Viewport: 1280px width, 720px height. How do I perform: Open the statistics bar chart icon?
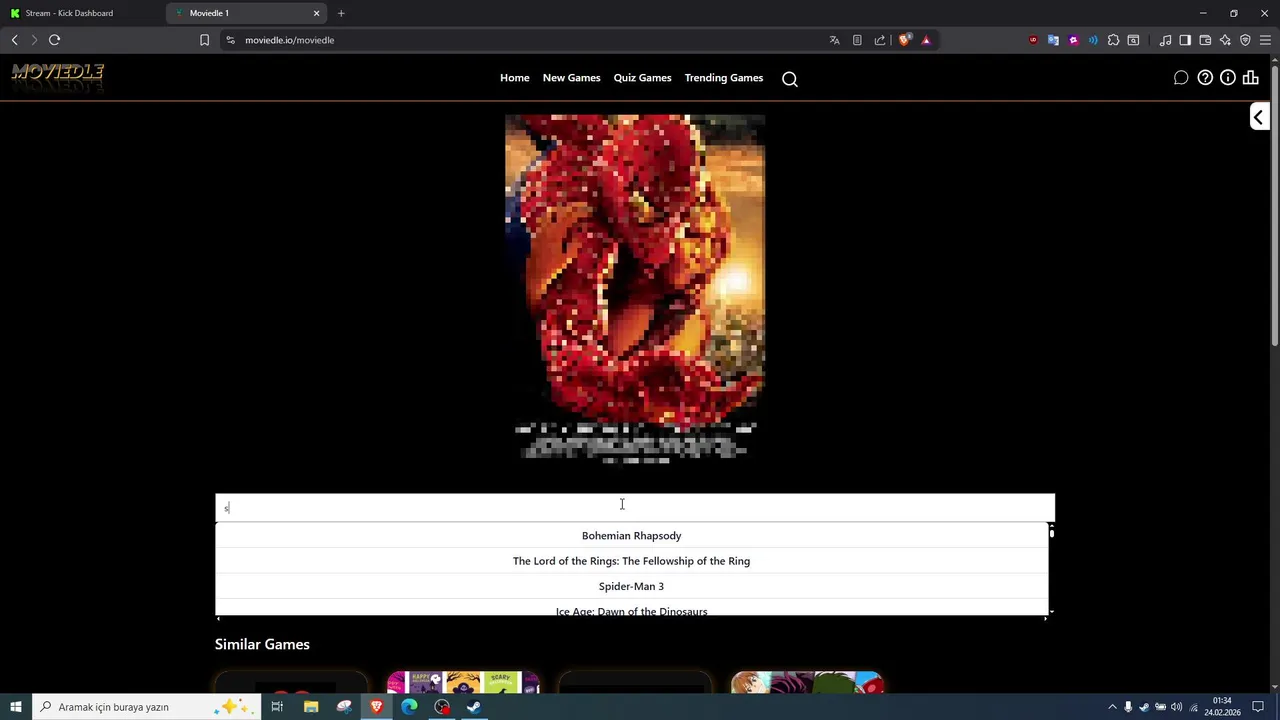(x=1251, y=78)
